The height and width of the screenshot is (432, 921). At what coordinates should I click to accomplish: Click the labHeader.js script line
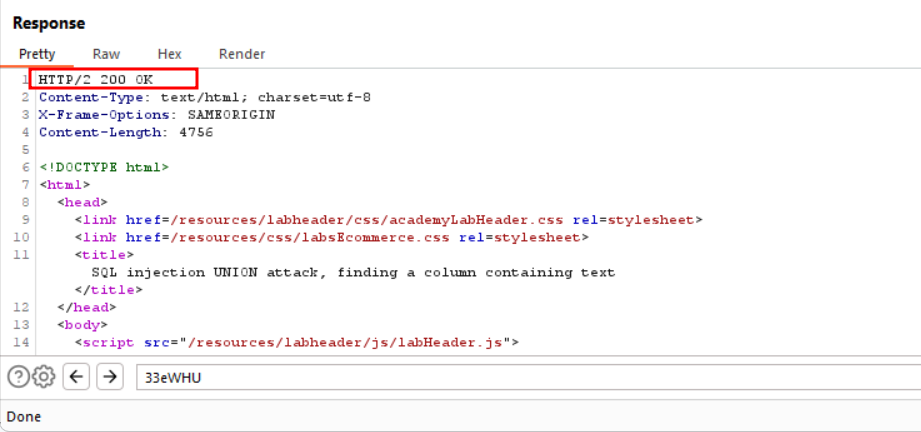pos(297,342)
